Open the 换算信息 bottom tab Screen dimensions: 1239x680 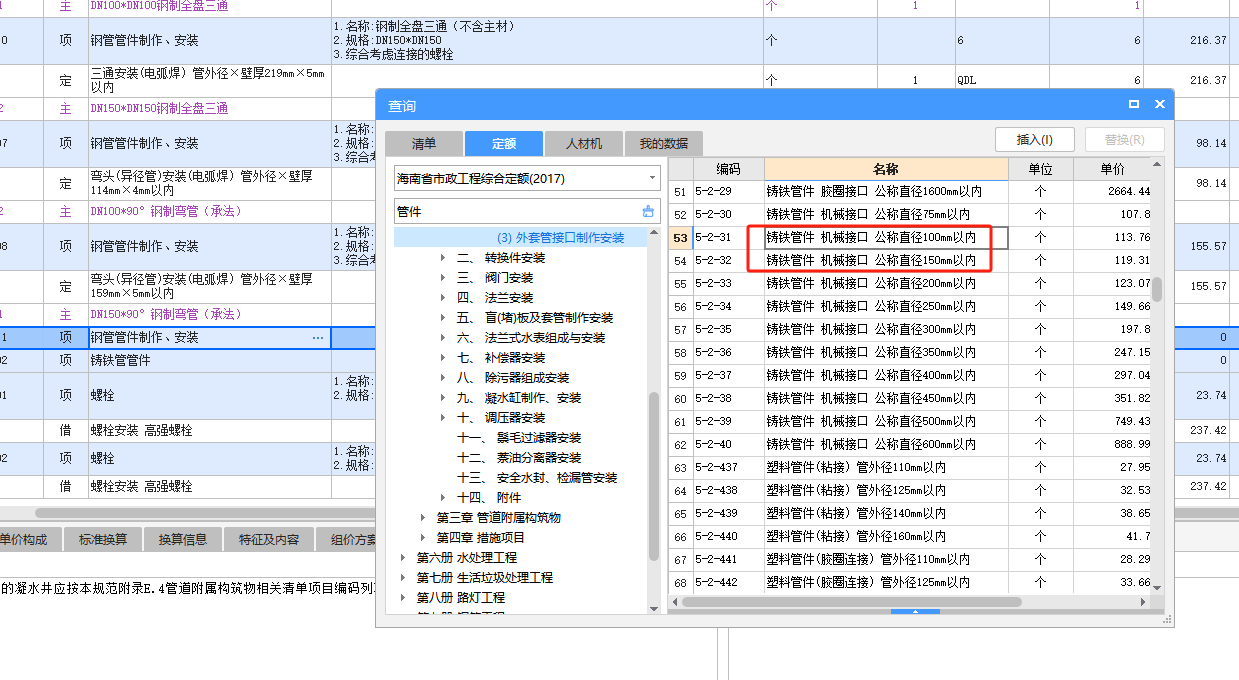[x=183, y=539]
